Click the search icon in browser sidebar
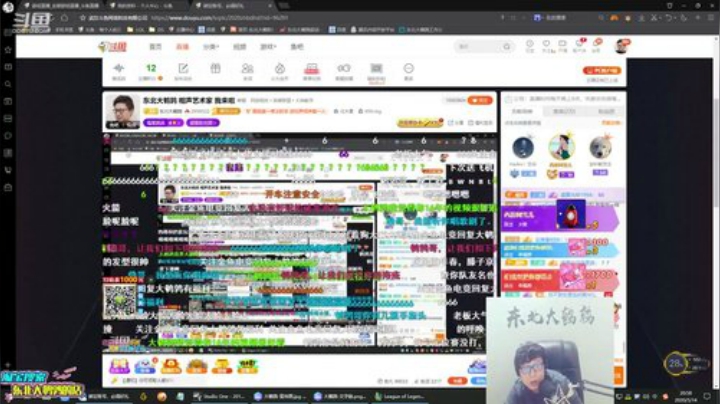 coord(8,84)
